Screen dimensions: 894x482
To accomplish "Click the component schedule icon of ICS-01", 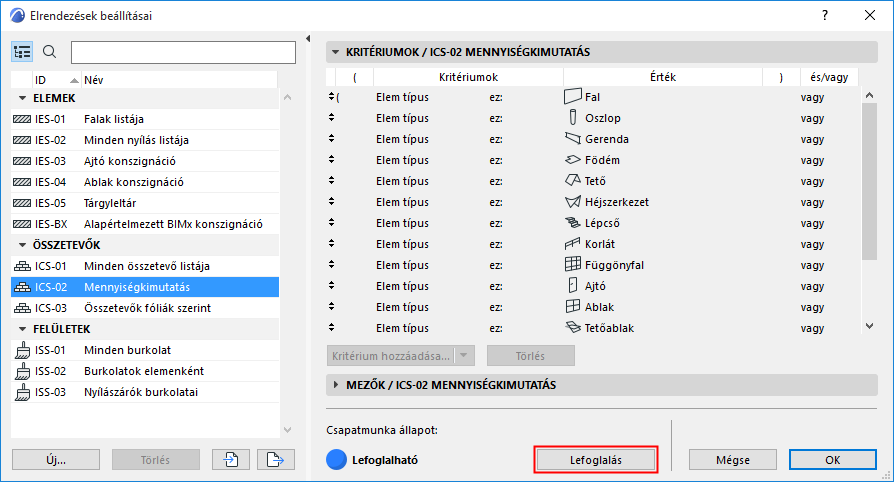I will click(x=22, y=266).
